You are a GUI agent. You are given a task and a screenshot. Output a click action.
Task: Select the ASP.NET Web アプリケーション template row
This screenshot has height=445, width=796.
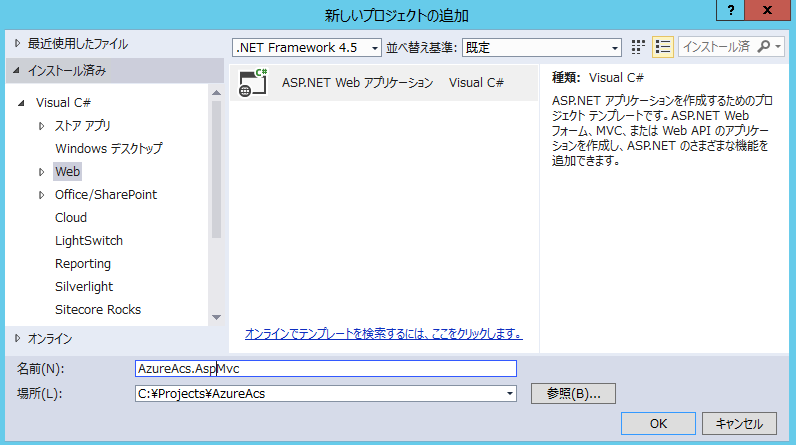(384, 83)
